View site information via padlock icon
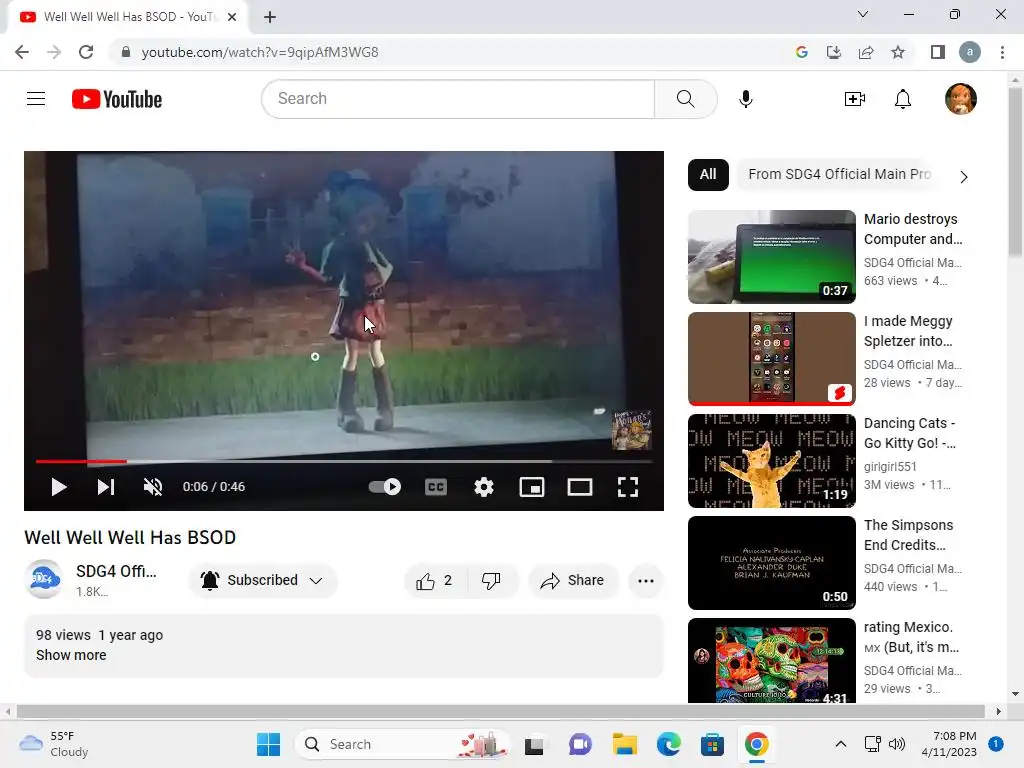This screenshot has height=768, width=1024. [x=126, y=52]
